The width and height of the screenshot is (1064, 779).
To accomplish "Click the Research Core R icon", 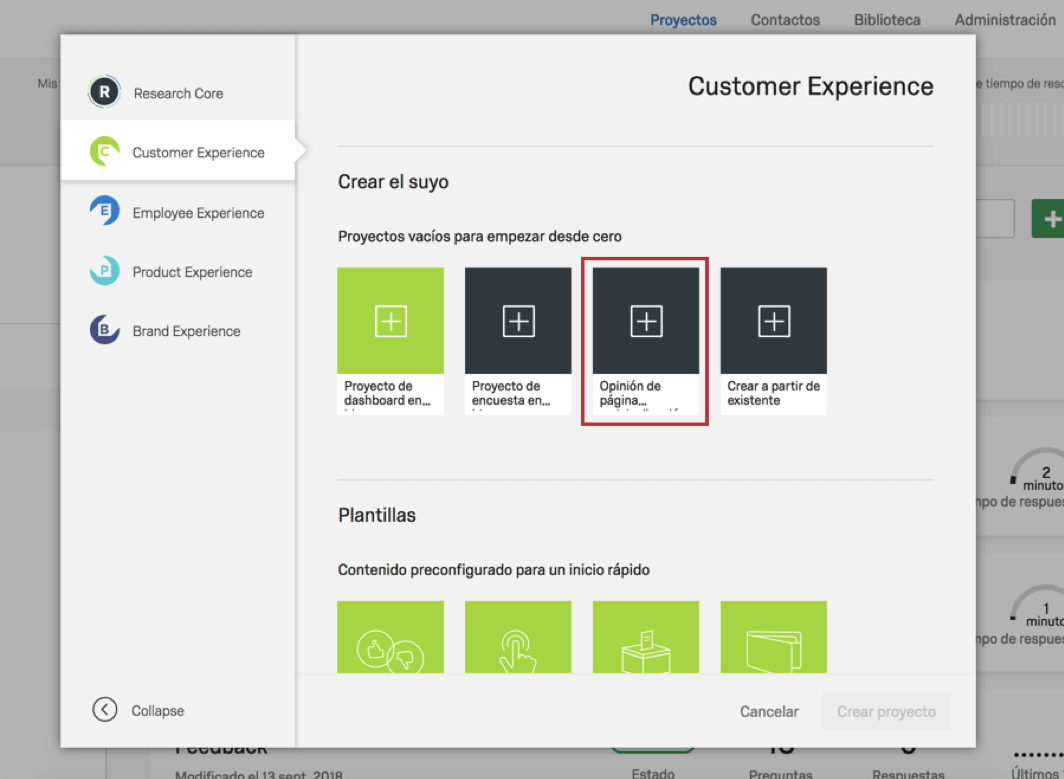I will [x=104, y=92].
